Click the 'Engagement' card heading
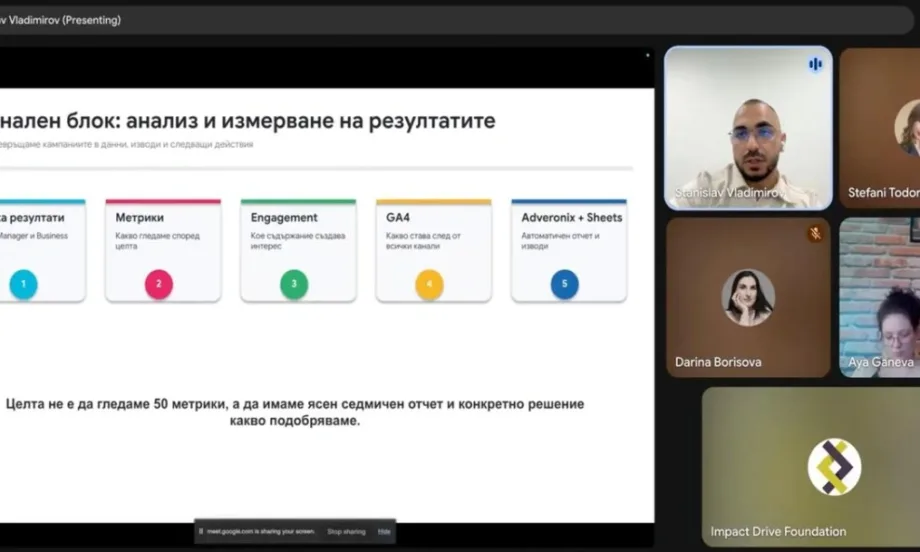The width and height of the screenshot is (920, 552). [284, 218]
